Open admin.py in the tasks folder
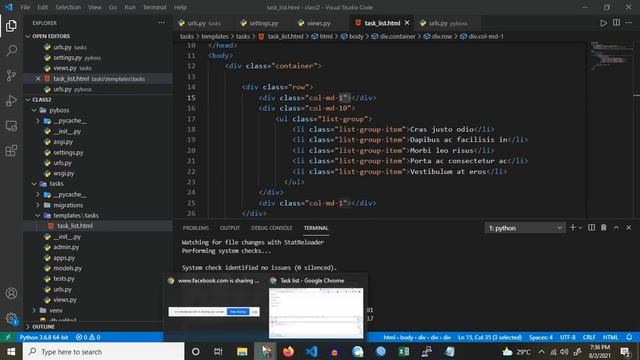Image resolution: width=640 pixels, height=360 pixels. [x=66, y=247]
